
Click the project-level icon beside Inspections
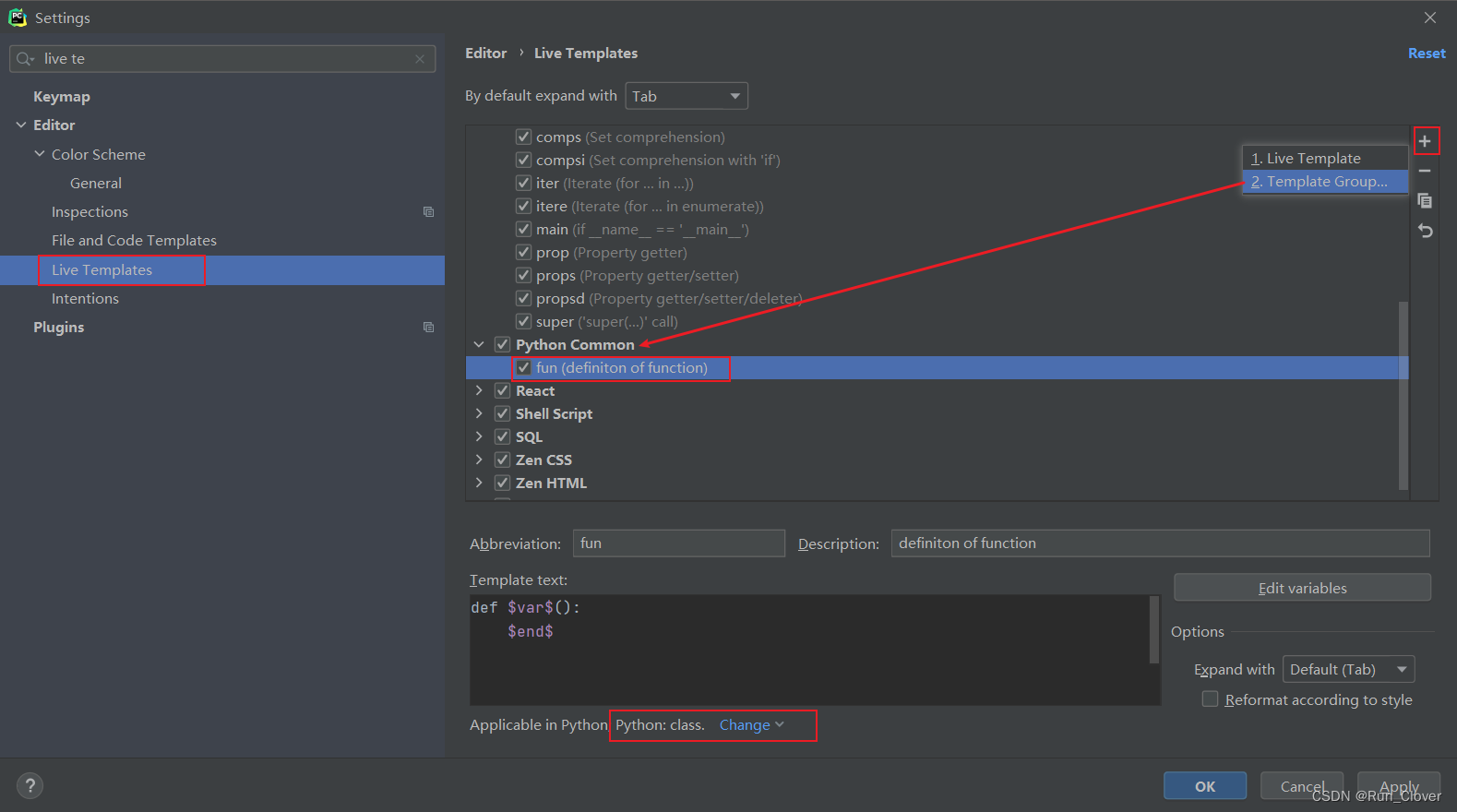[x=428, y=212]
